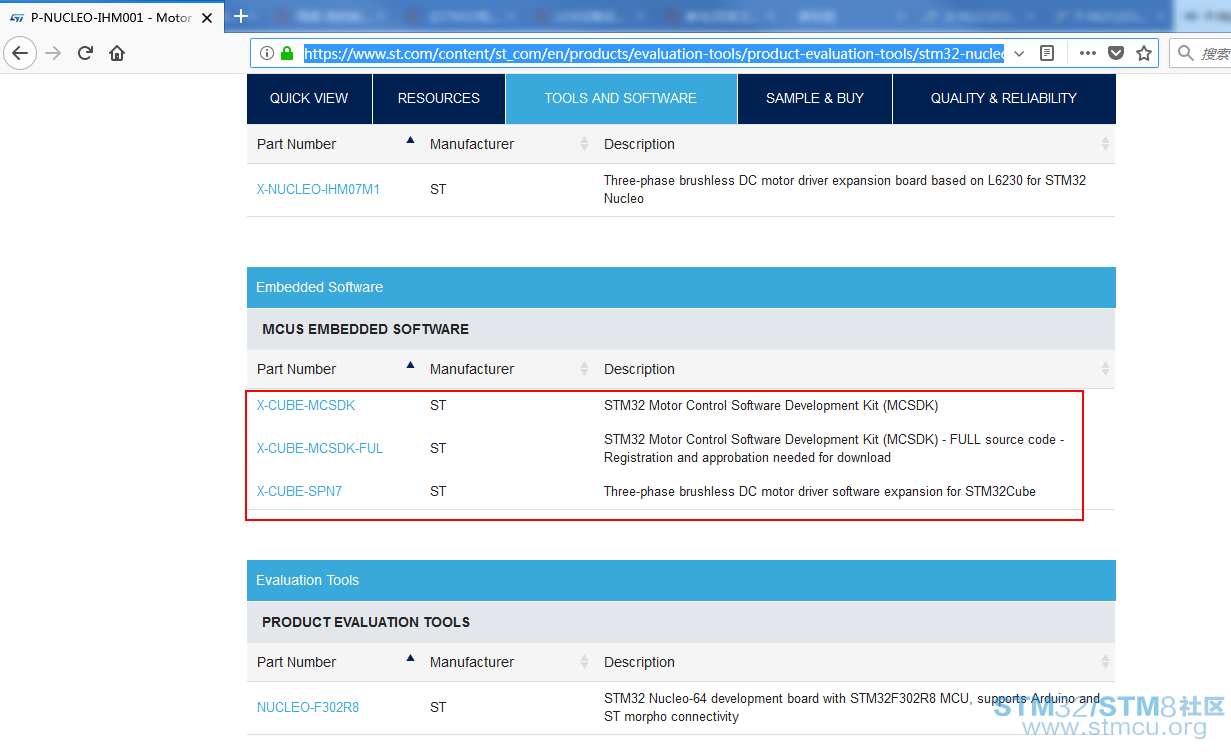The height and width of the screenshot is (752, 1231).
Task: Sort Evaluation Tools table by Part Number
Action: click(410, 659)
